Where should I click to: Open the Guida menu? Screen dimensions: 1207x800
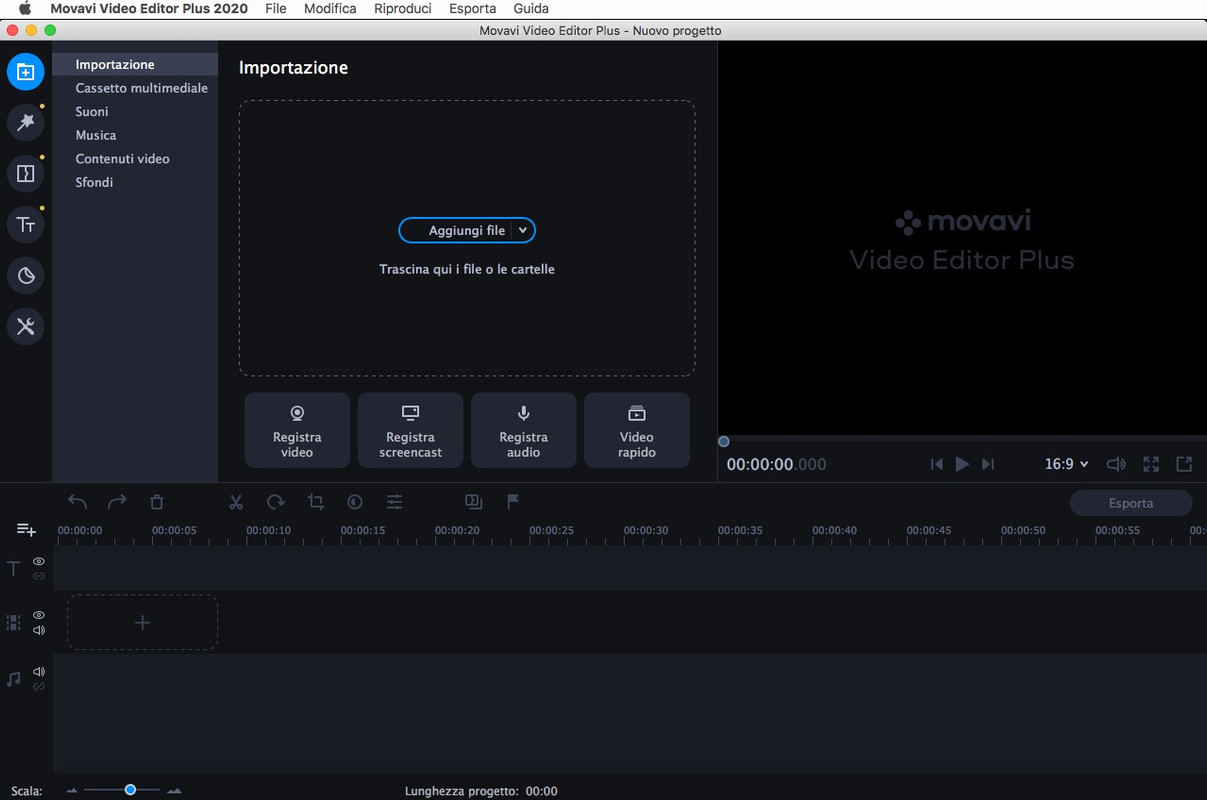click(x=531, y=8)
